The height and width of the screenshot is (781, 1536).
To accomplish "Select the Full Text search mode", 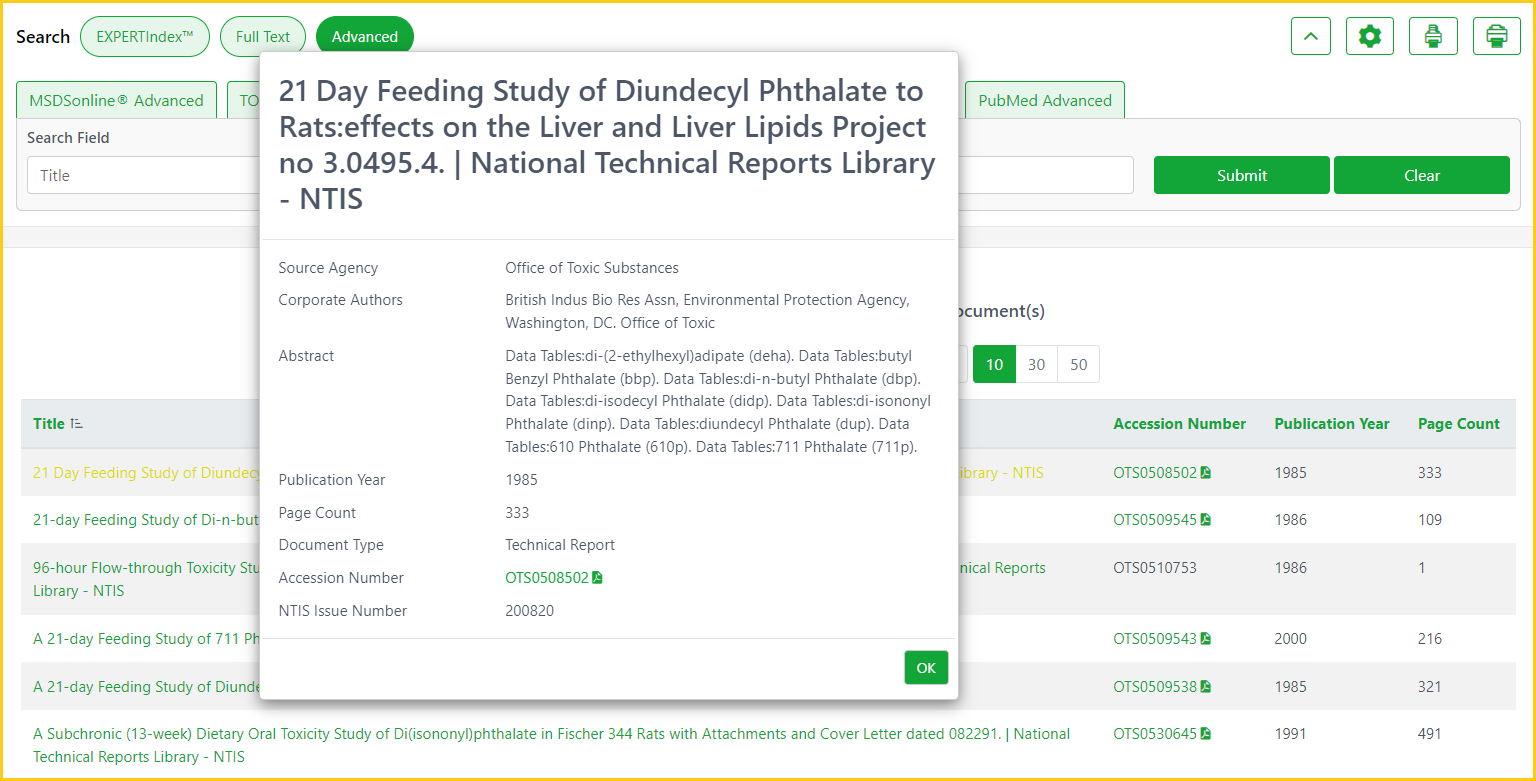I will tap(262, 37).
